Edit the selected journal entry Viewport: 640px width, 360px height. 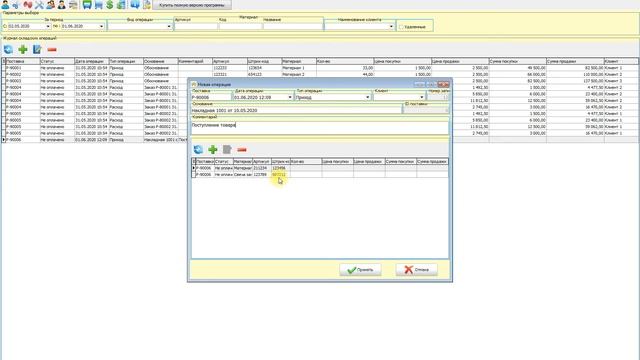(x=37, y=50)
